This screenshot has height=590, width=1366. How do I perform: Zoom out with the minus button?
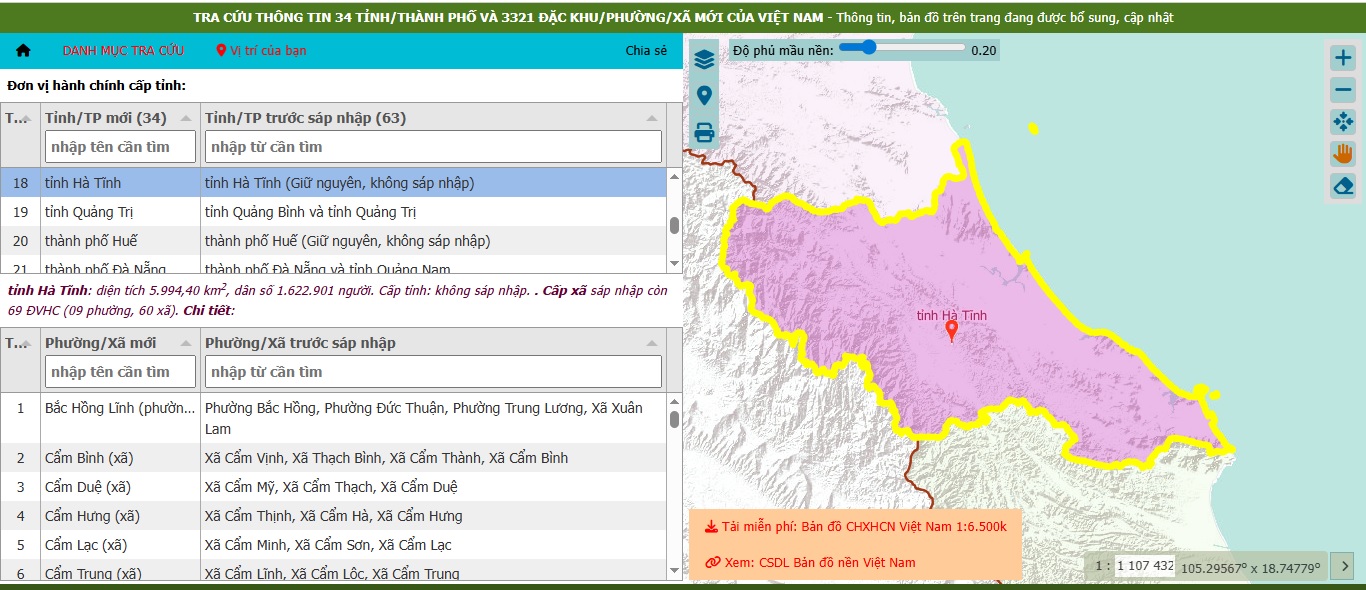click(x=1343, y=90)
